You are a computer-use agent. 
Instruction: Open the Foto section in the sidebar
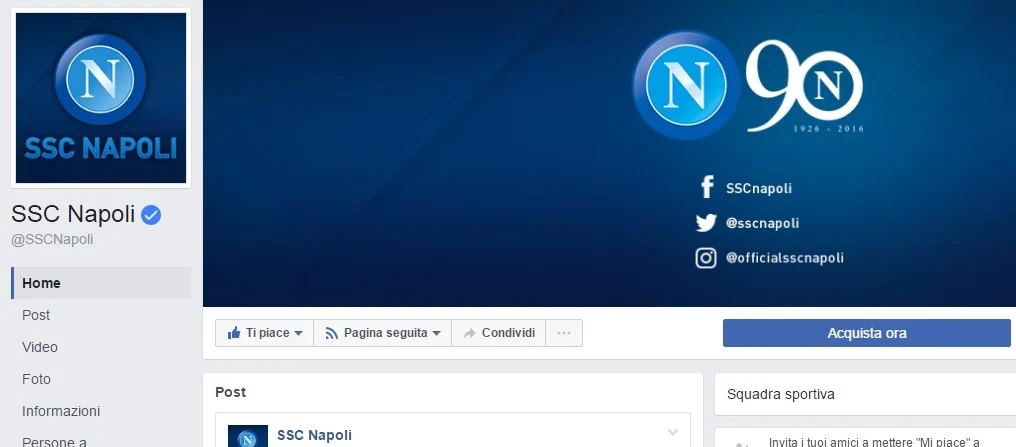pos(36,379)
